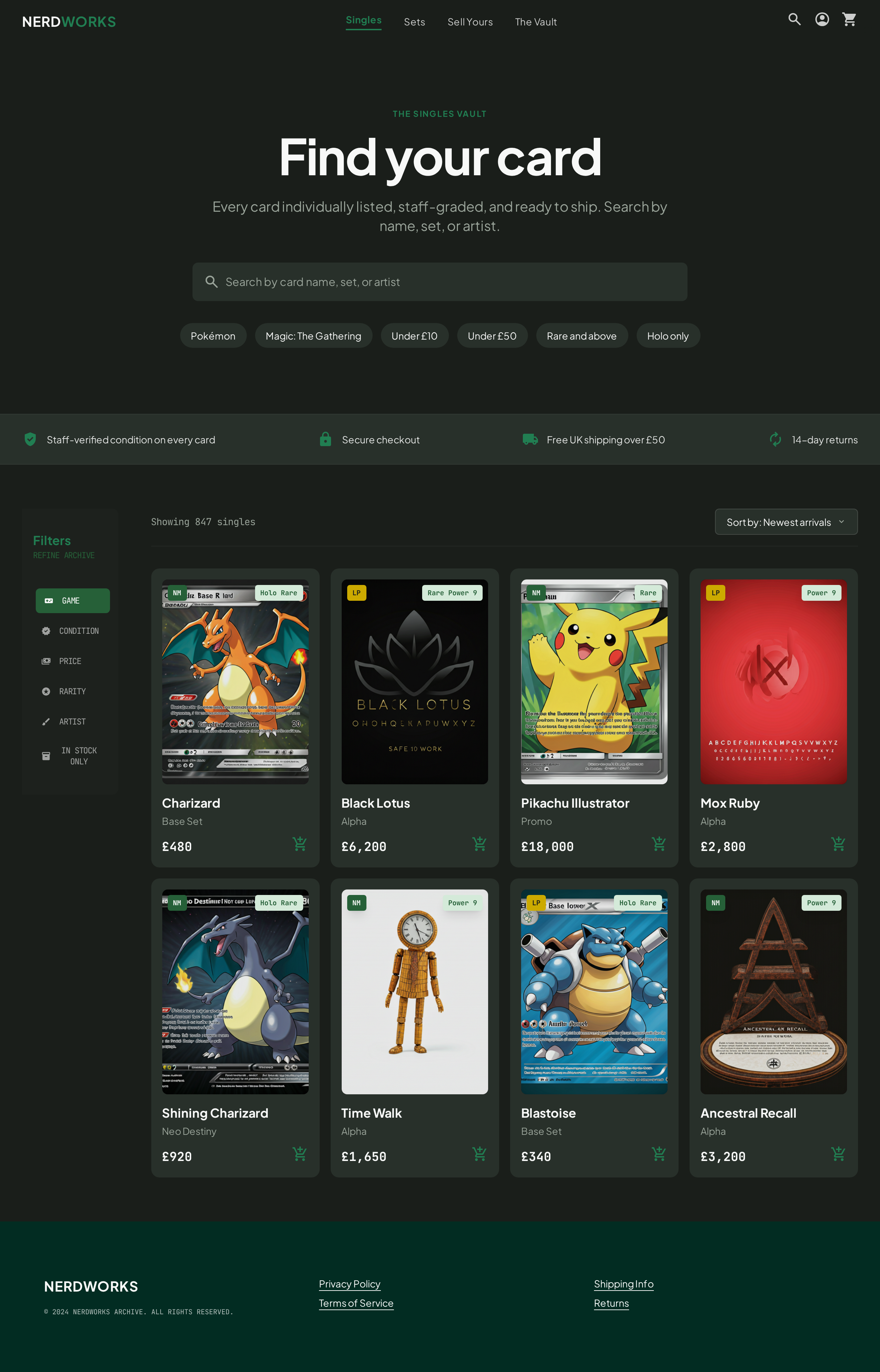Add Black Lotus to cart
Image resolution: width=880 pixels, height=1372 pixels.
pos(479,844)
